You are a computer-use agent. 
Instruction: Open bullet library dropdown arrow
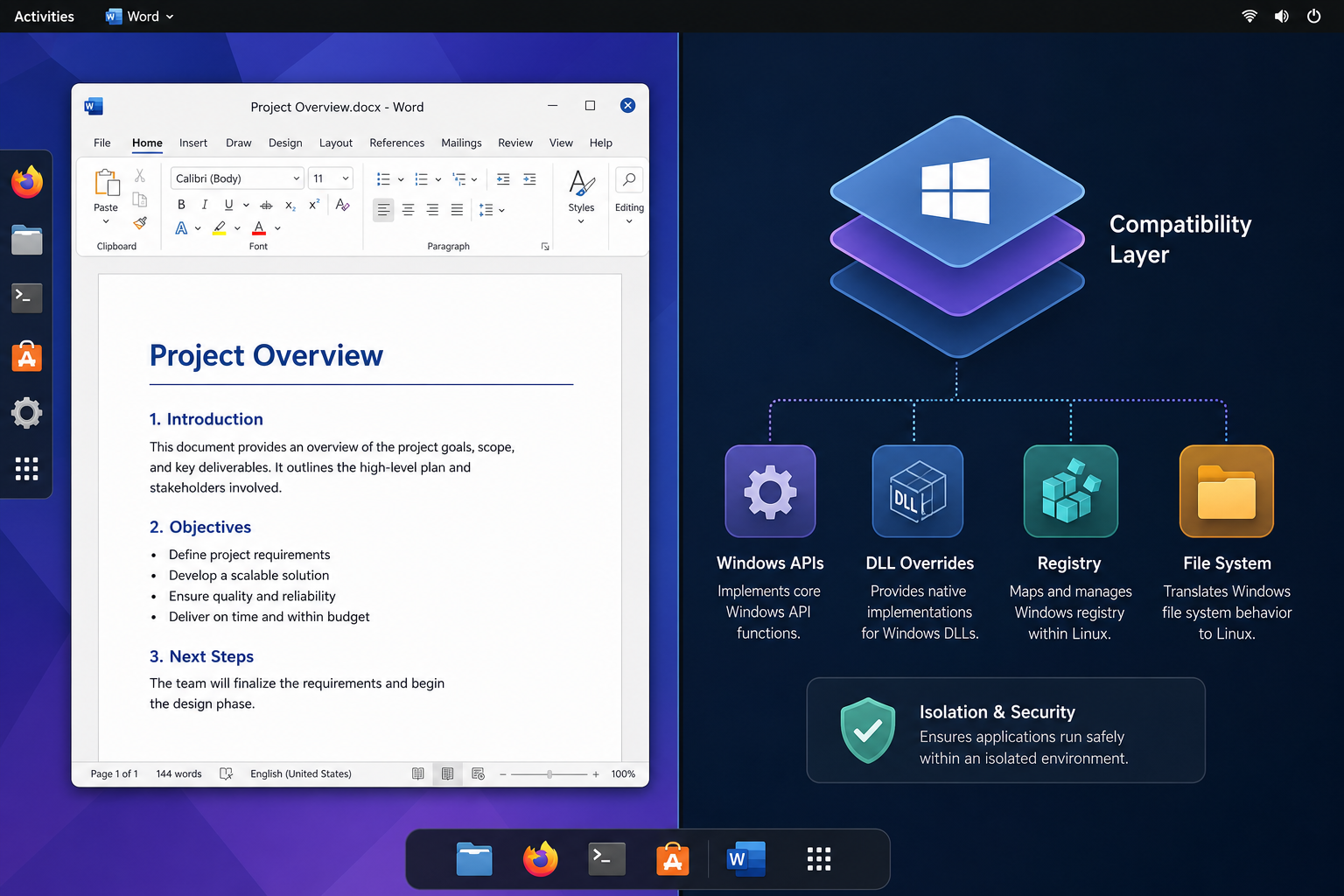coord(401,180)
